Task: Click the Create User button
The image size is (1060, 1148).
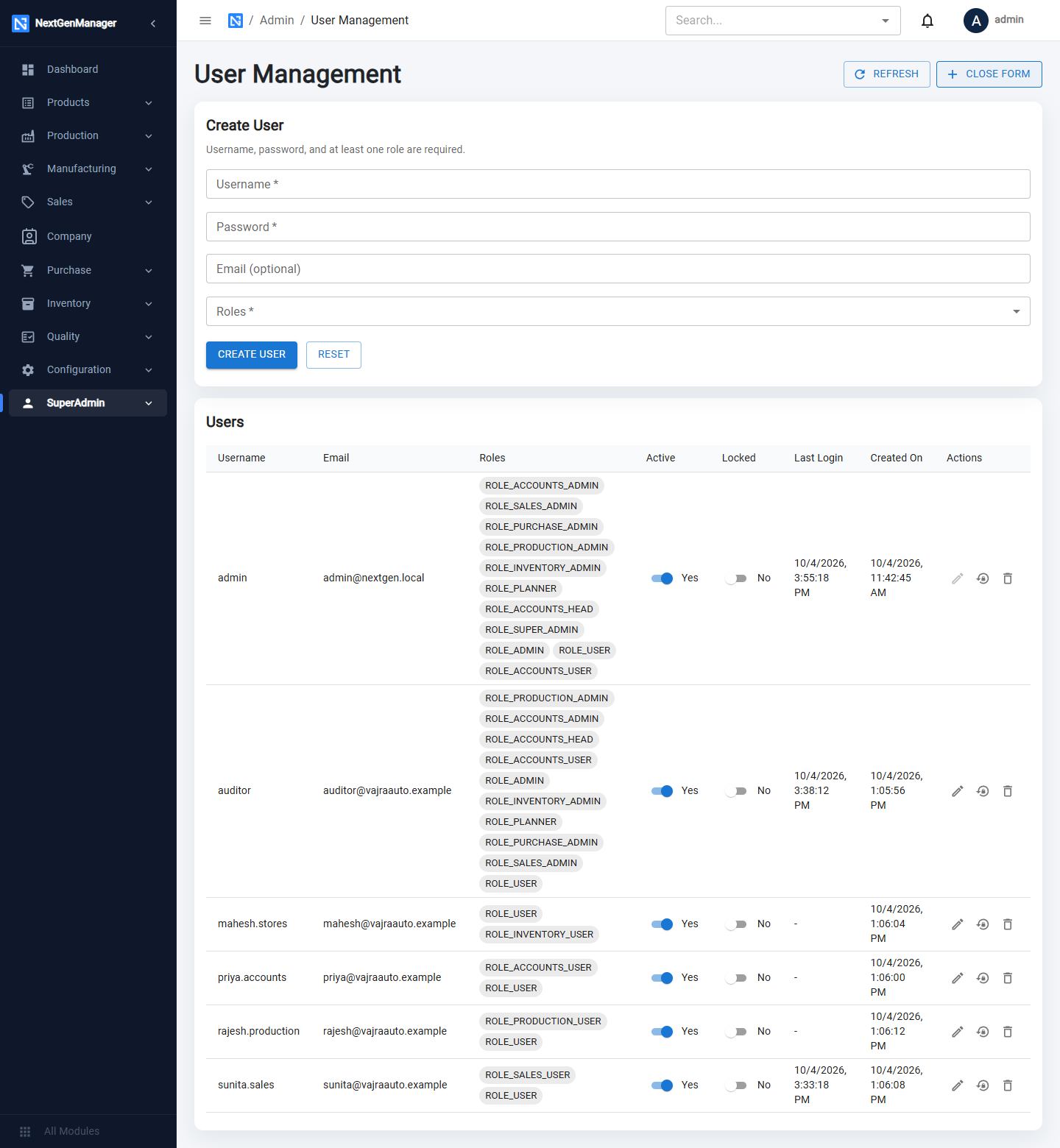Action: 252,355
